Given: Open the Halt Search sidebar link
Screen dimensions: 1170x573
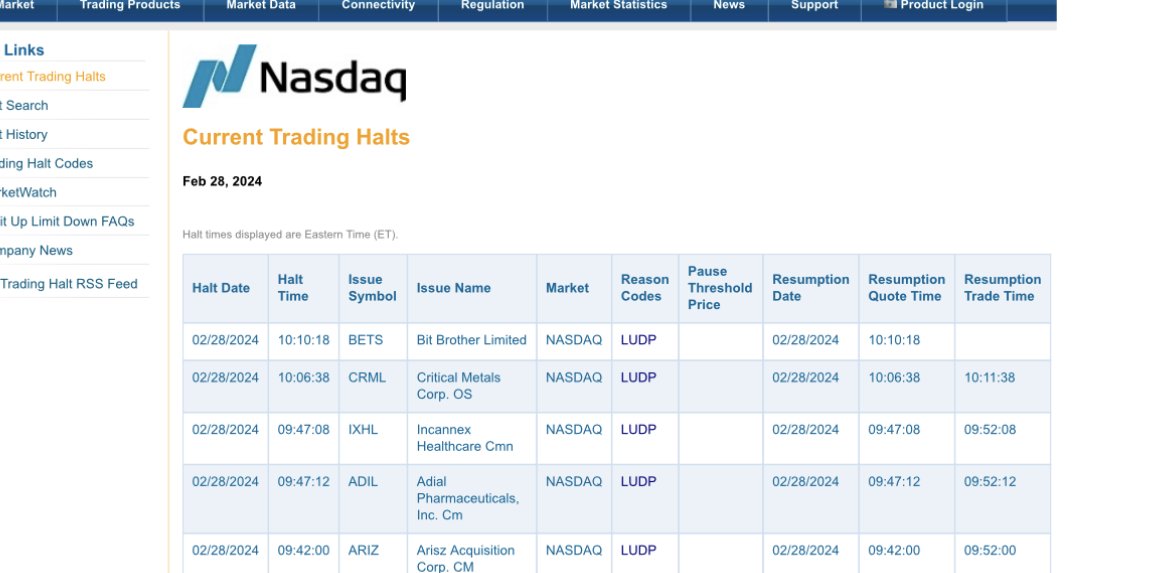Looking at the screenshot, I should 24,106.
